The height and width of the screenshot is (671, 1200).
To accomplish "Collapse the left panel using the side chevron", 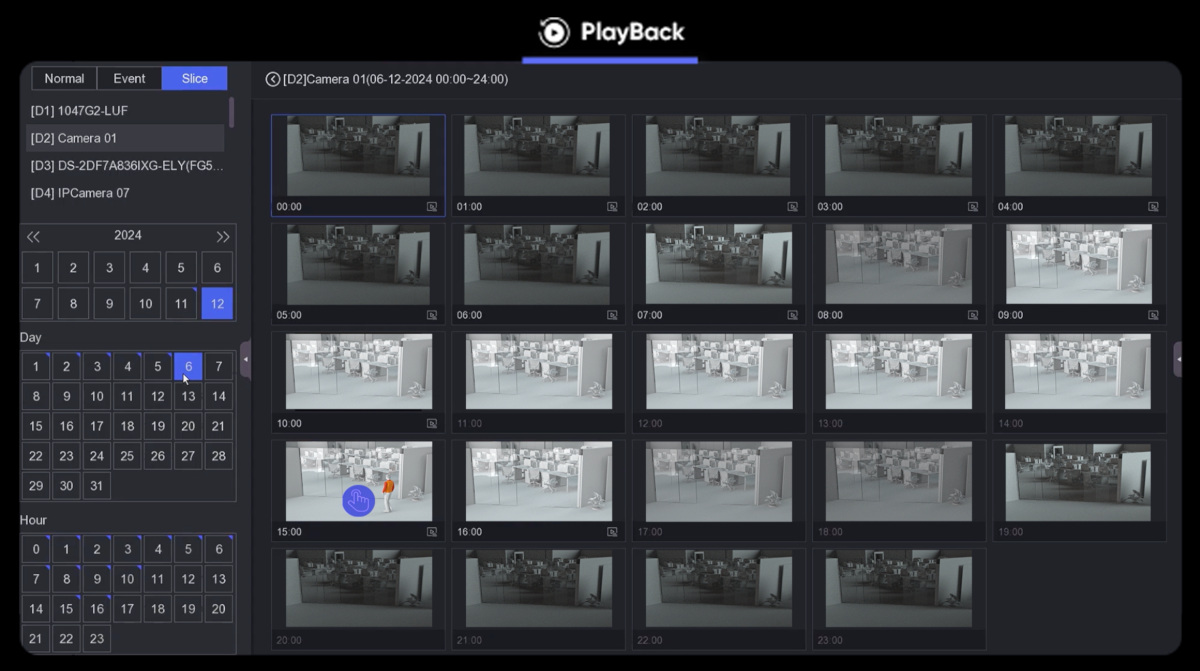I will tap(245, 357).
